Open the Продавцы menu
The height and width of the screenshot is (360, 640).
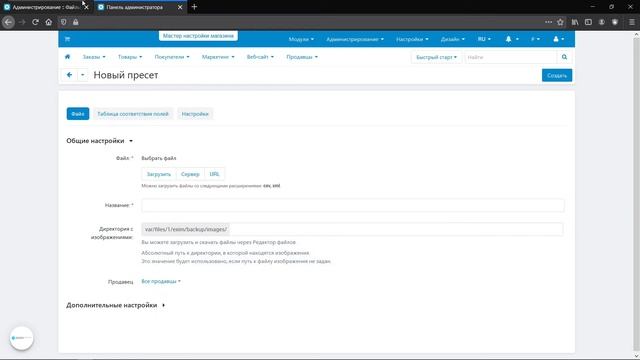[x=302, y=57]
